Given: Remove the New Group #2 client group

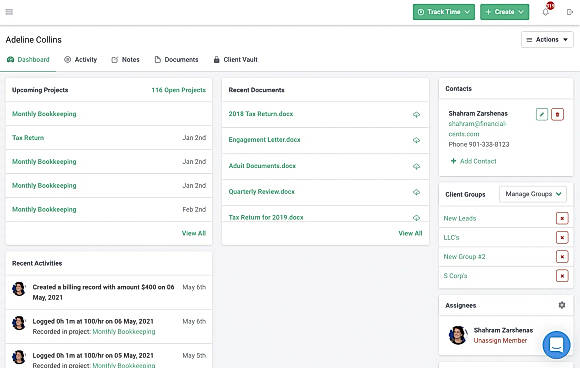Looking at the screenshot, I should coord(562,256).
